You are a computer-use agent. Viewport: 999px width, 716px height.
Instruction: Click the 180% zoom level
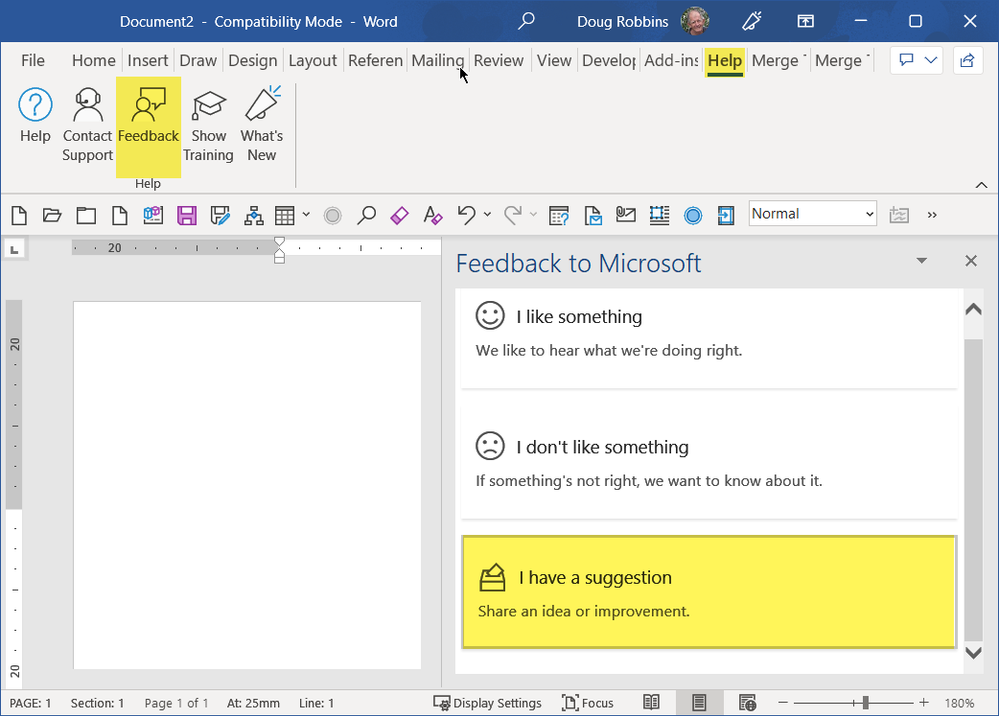[959, 703]
